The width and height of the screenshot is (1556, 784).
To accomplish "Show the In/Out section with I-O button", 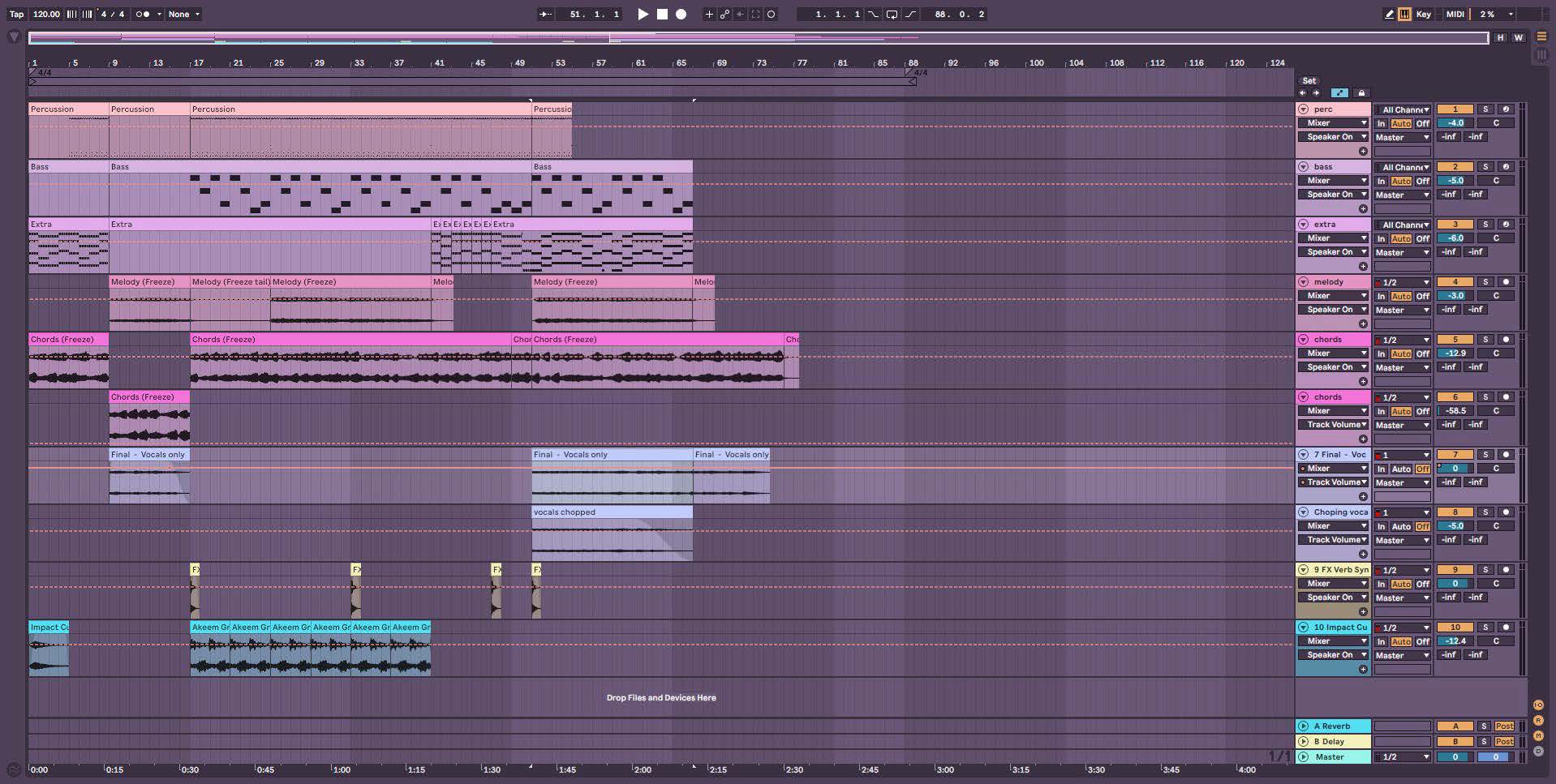I will pyautogui.click(x=1538, y=705).
